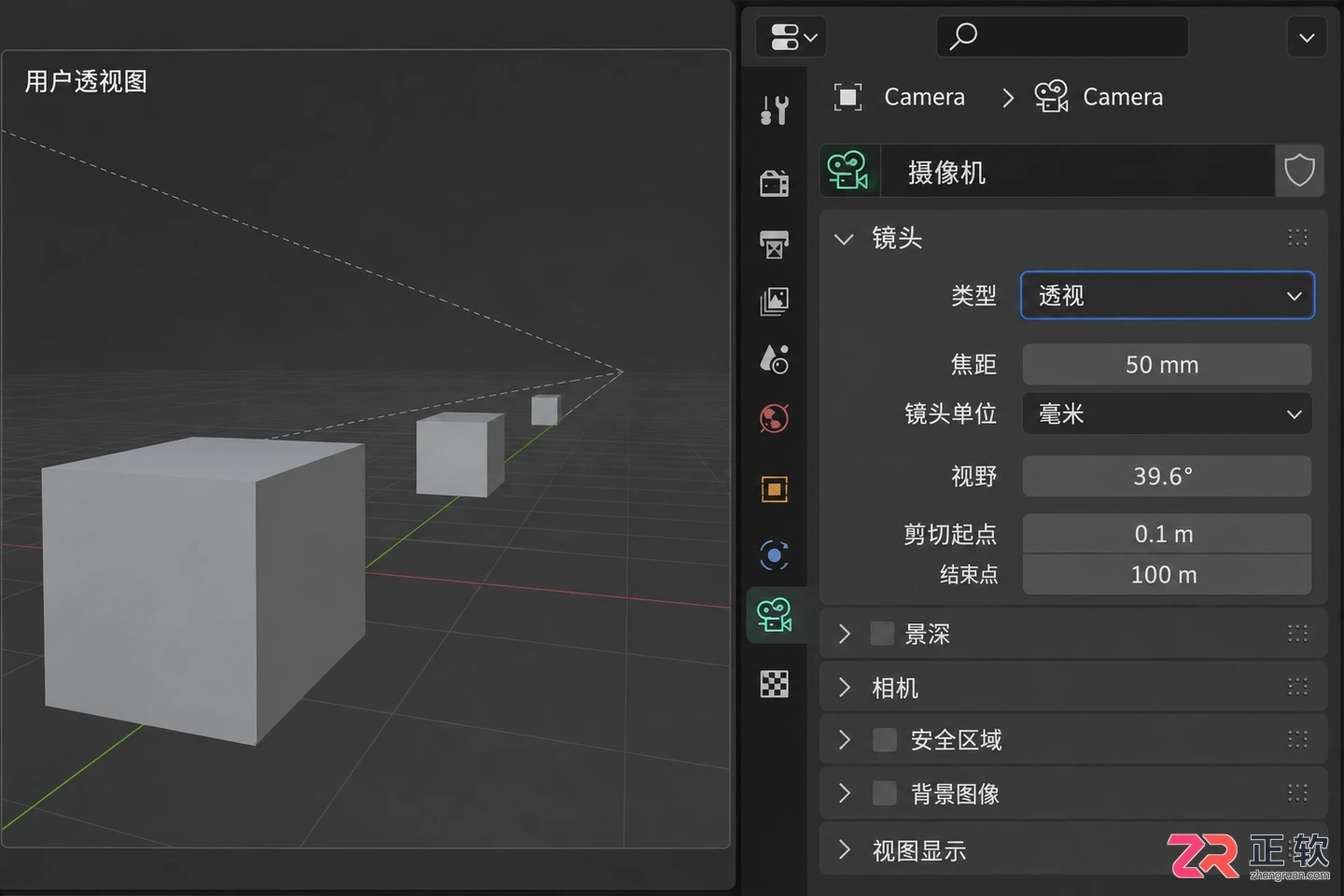
Task: Click the camera datablock browse icon
Action: [849, 172]
